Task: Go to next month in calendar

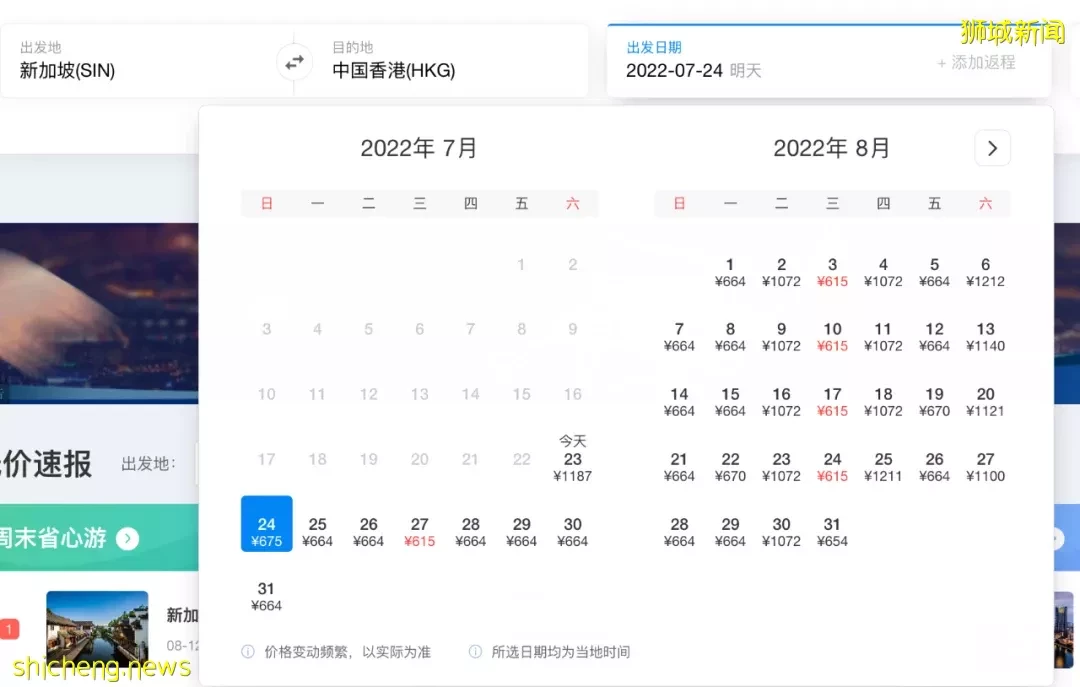Action: (993, 148)
